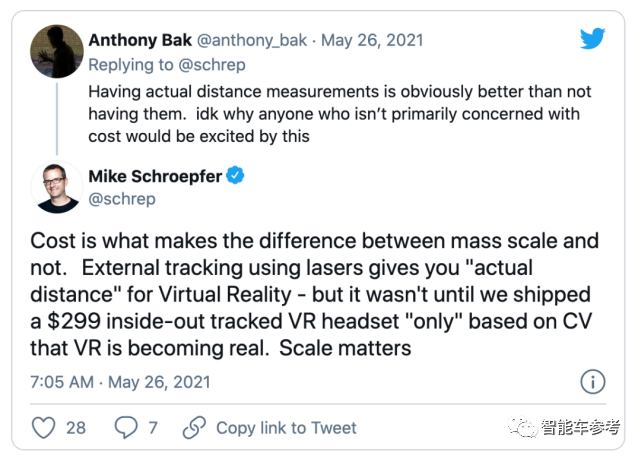Click Anthony Bak's reply text
641x456 pixels.
click(340, 114)
